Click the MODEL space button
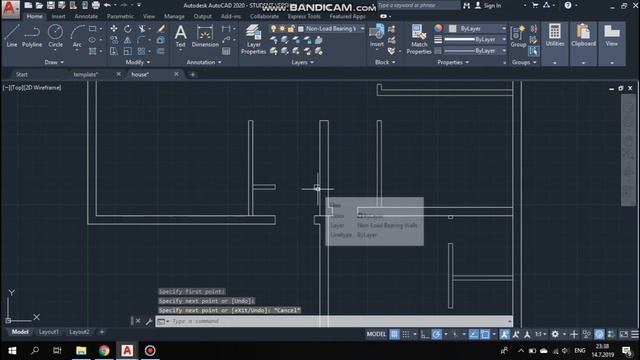The image size is (640, 360). (376, 334)
